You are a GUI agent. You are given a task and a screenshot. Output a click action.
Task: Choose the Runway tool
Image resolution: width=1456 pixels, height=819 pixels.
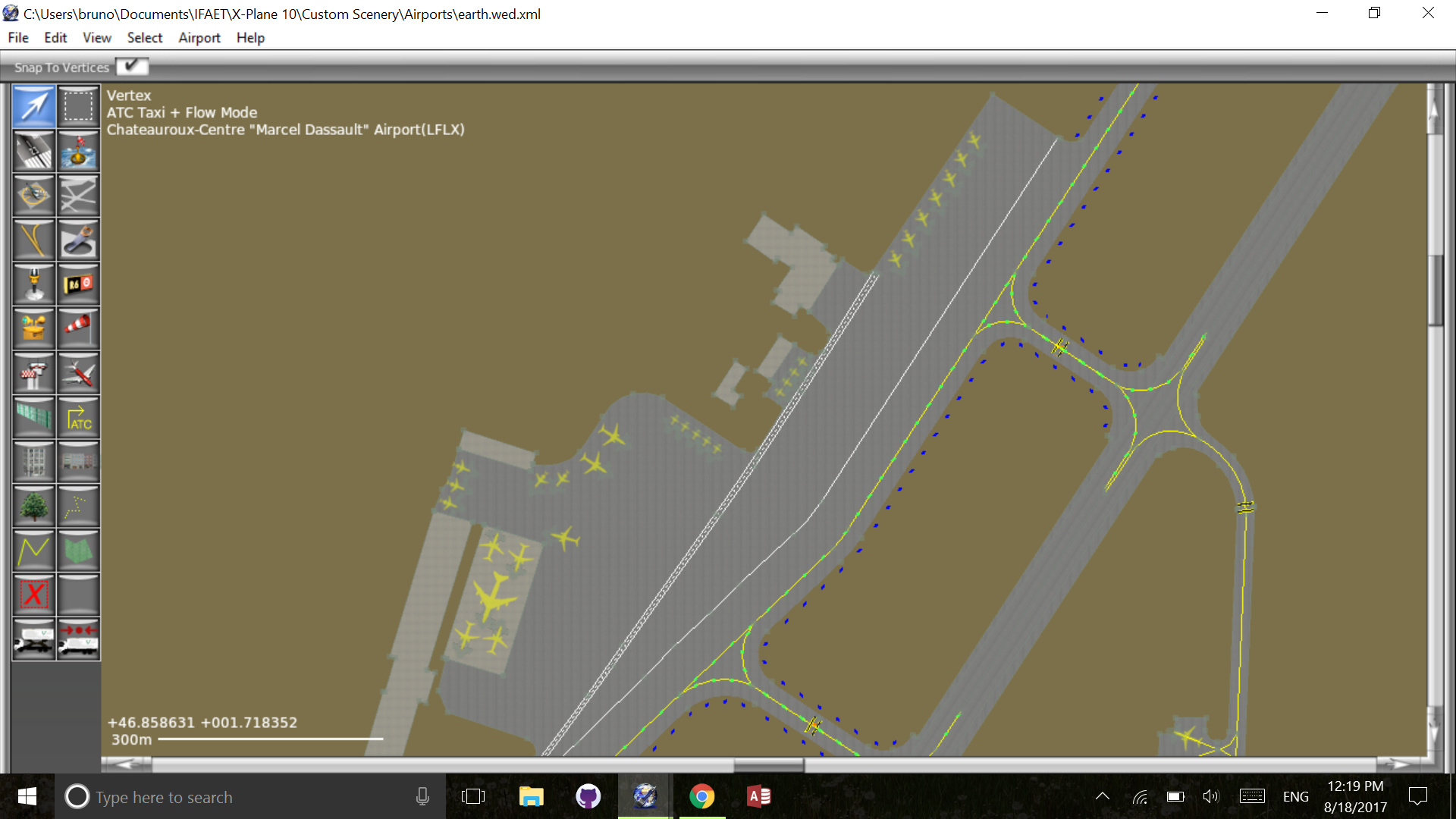click(x=33, y=151)
